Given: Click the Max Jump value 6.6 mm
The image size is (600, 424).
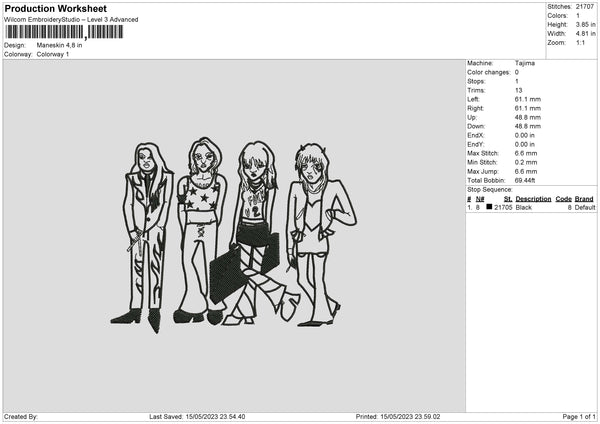Looking at the screenshot, I should (526, 171).
